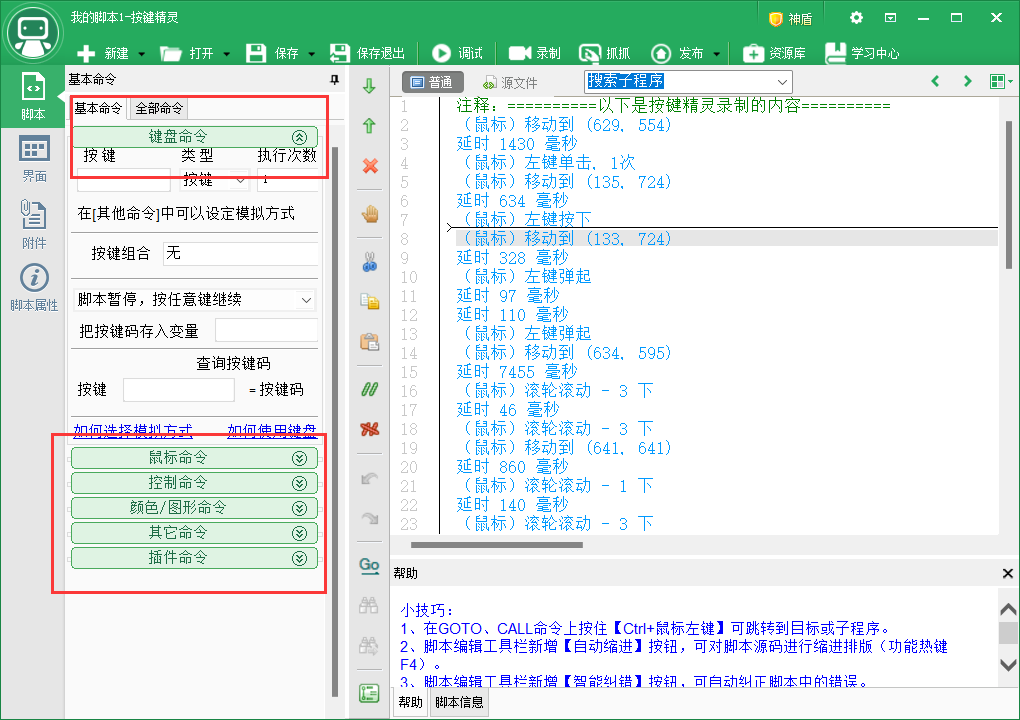The image size is (1020, 720).
Task: Switch to 全部命令 tab
Action: click(159, 109)
